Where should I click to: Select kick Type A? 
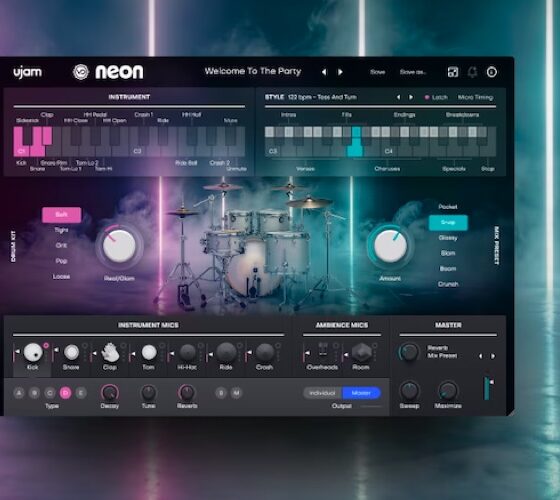pos(19,393)
